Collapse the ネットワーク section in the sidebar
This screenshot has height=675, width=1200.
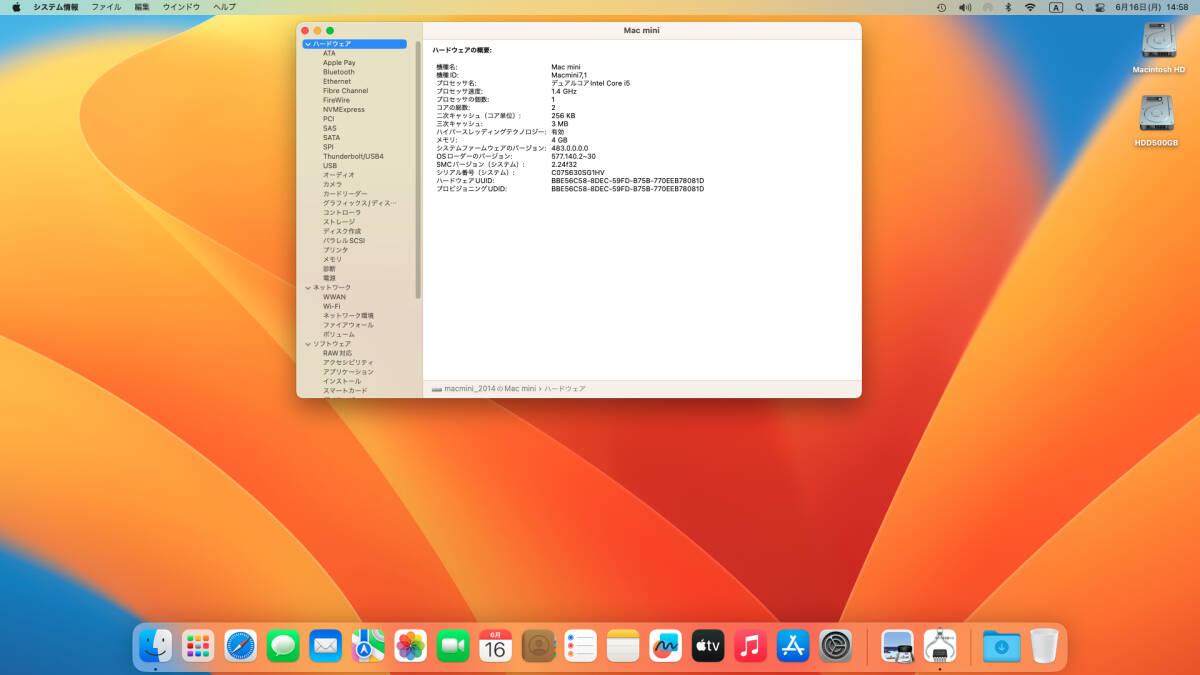coord(308,288)
